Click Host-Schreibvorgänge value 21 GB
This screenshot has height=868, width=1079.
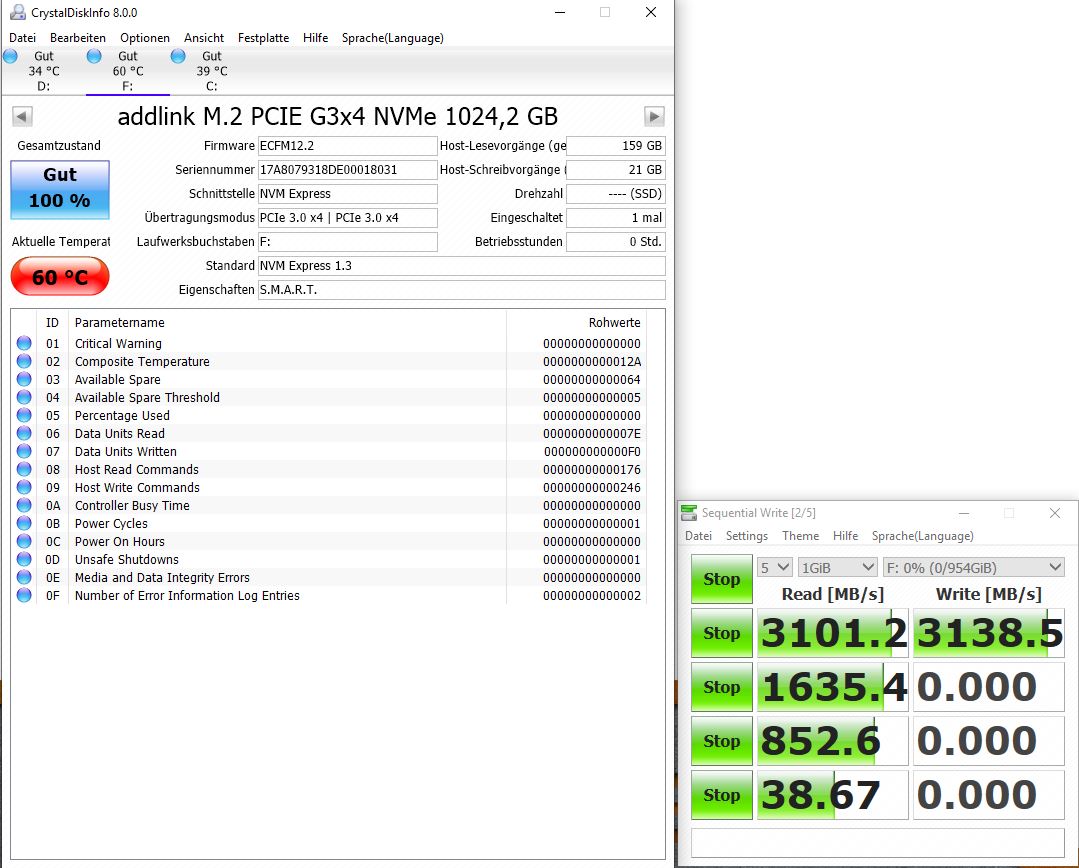pos(615,170)
